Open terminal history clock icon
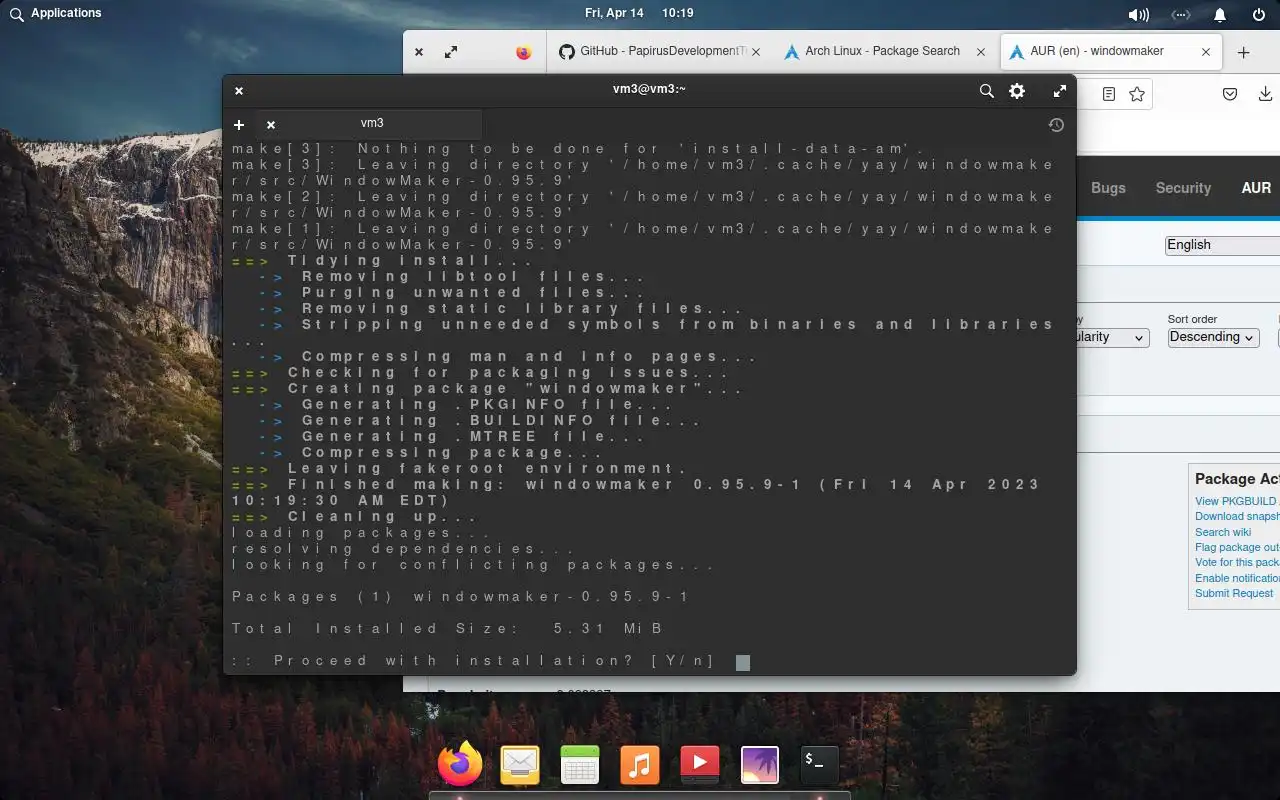 click(x=1056, y=125)
